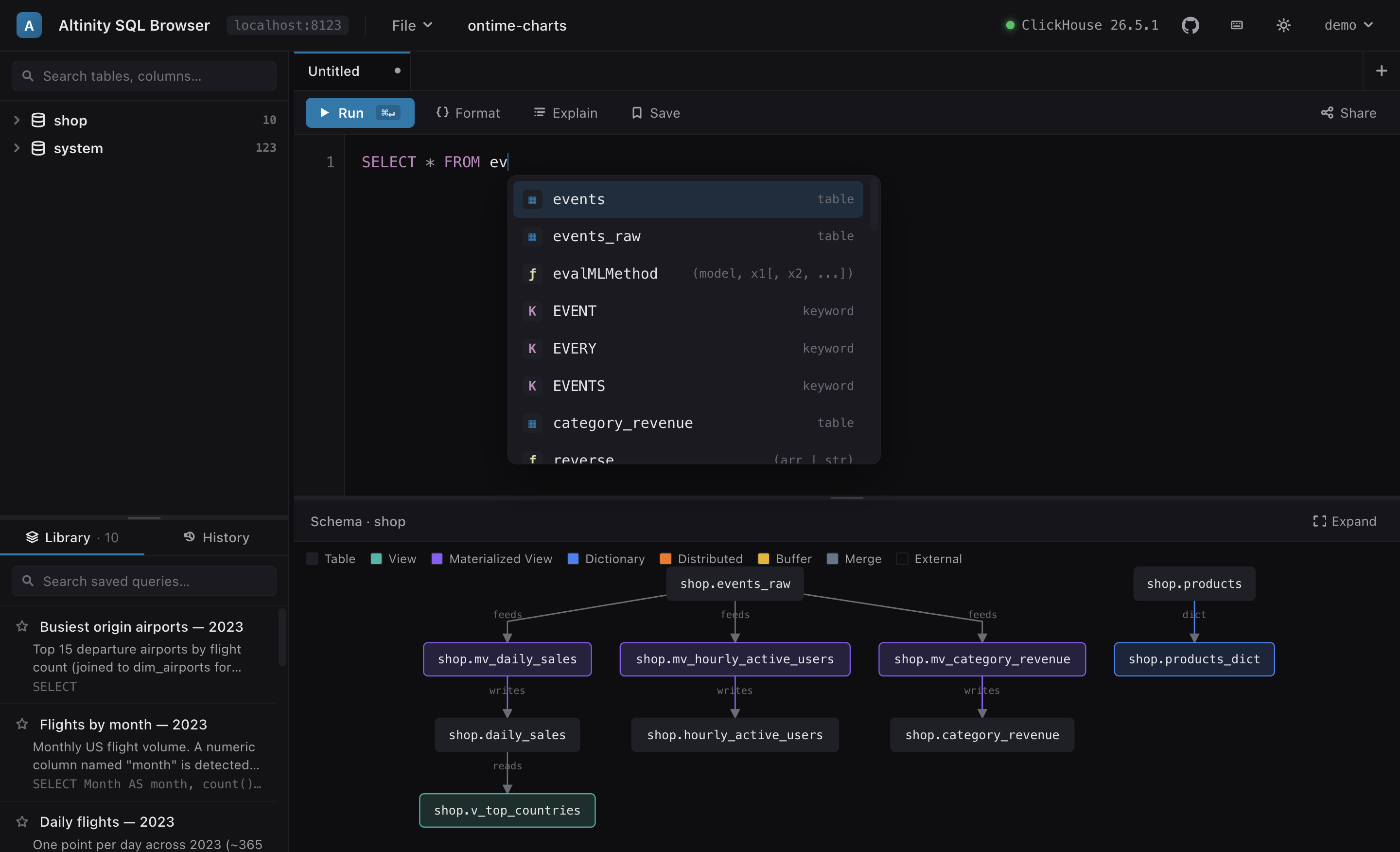Toggle the External legend filter
The width and height of the screenshot is (1400, 852).
[x=928, y=558]
